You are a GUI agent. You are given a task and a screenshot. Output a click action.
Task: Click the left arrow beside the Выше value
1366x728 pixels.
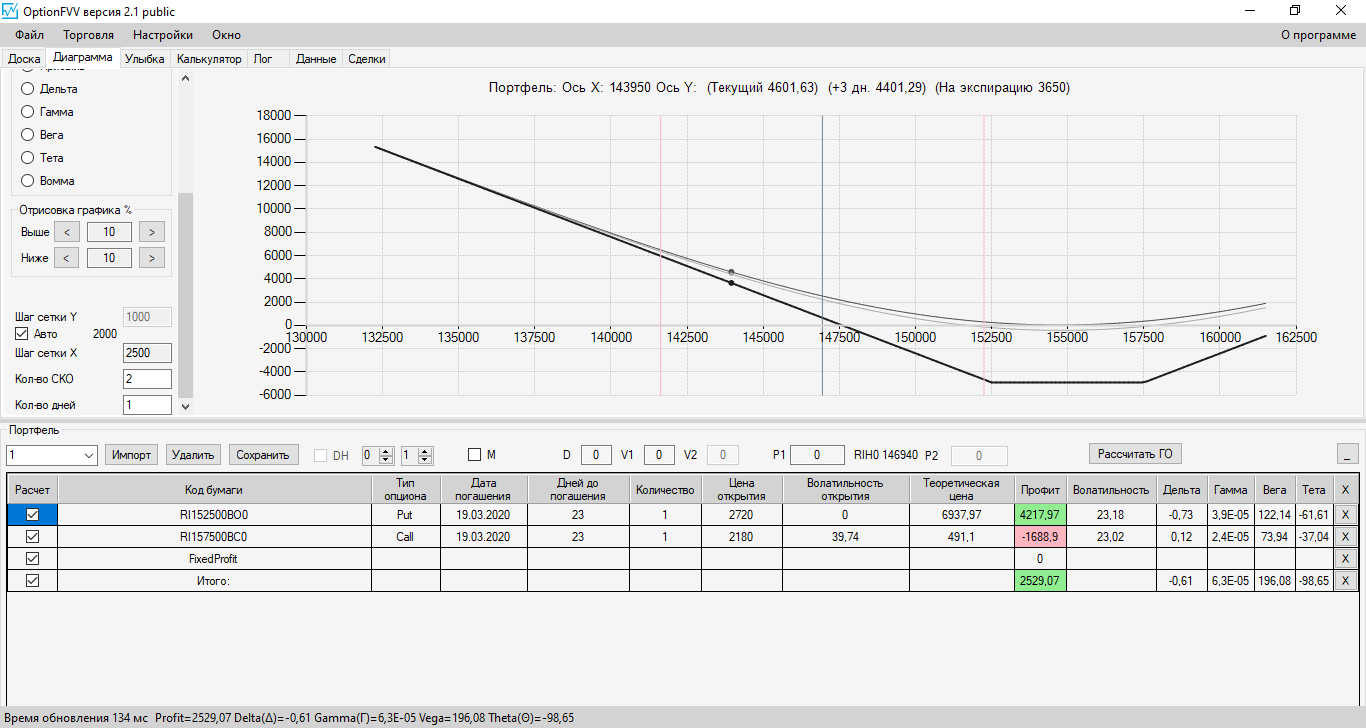coord(66,232)
